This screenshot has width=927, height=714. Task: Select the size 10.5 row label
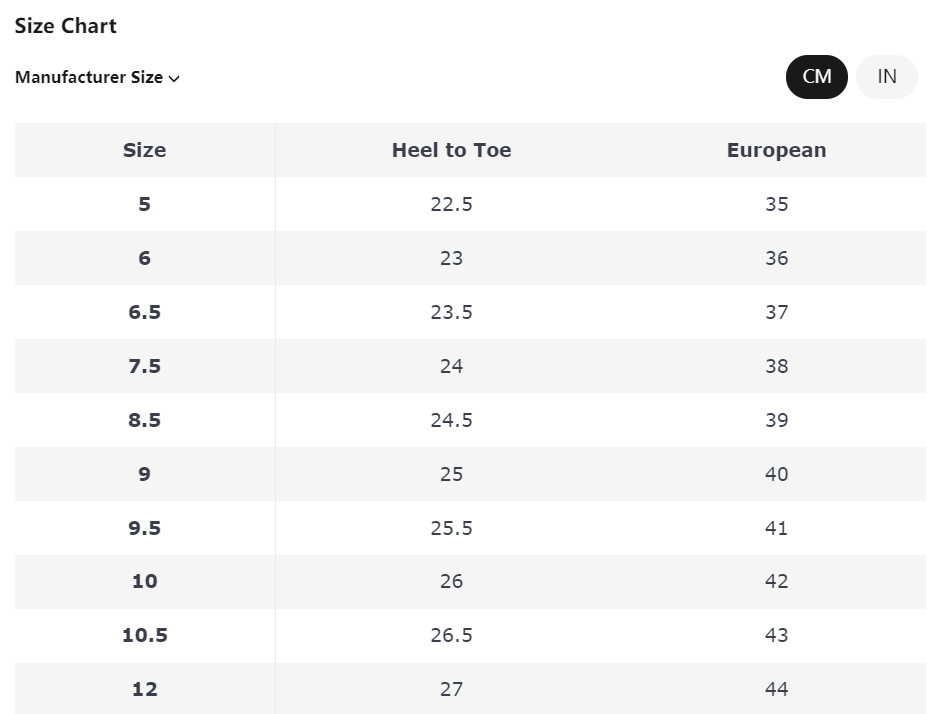[x=145, y=635]
